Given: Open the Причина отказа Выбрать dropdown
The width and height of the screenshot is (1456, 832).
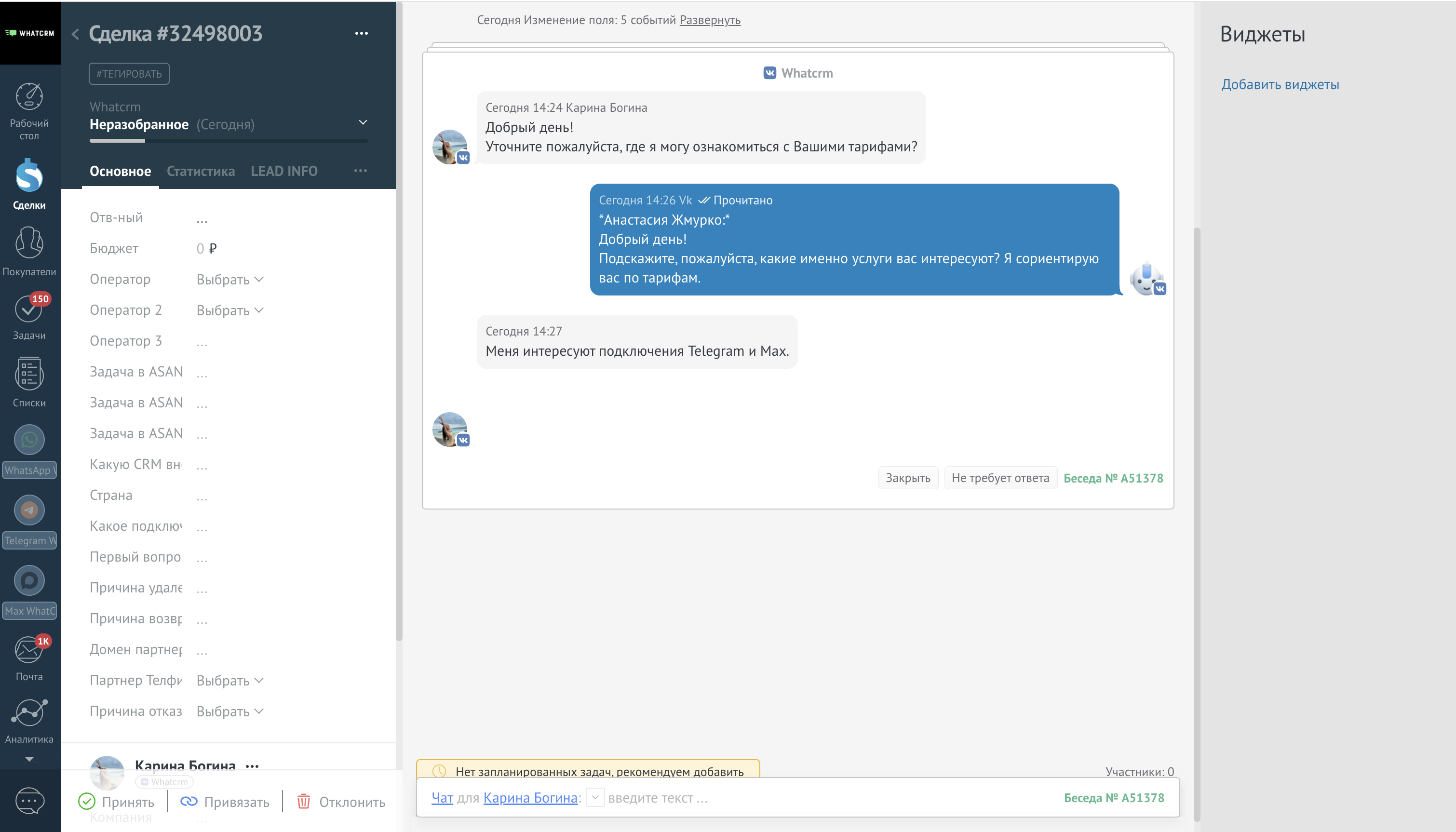Looking at the screenshot, I should 229,711.
